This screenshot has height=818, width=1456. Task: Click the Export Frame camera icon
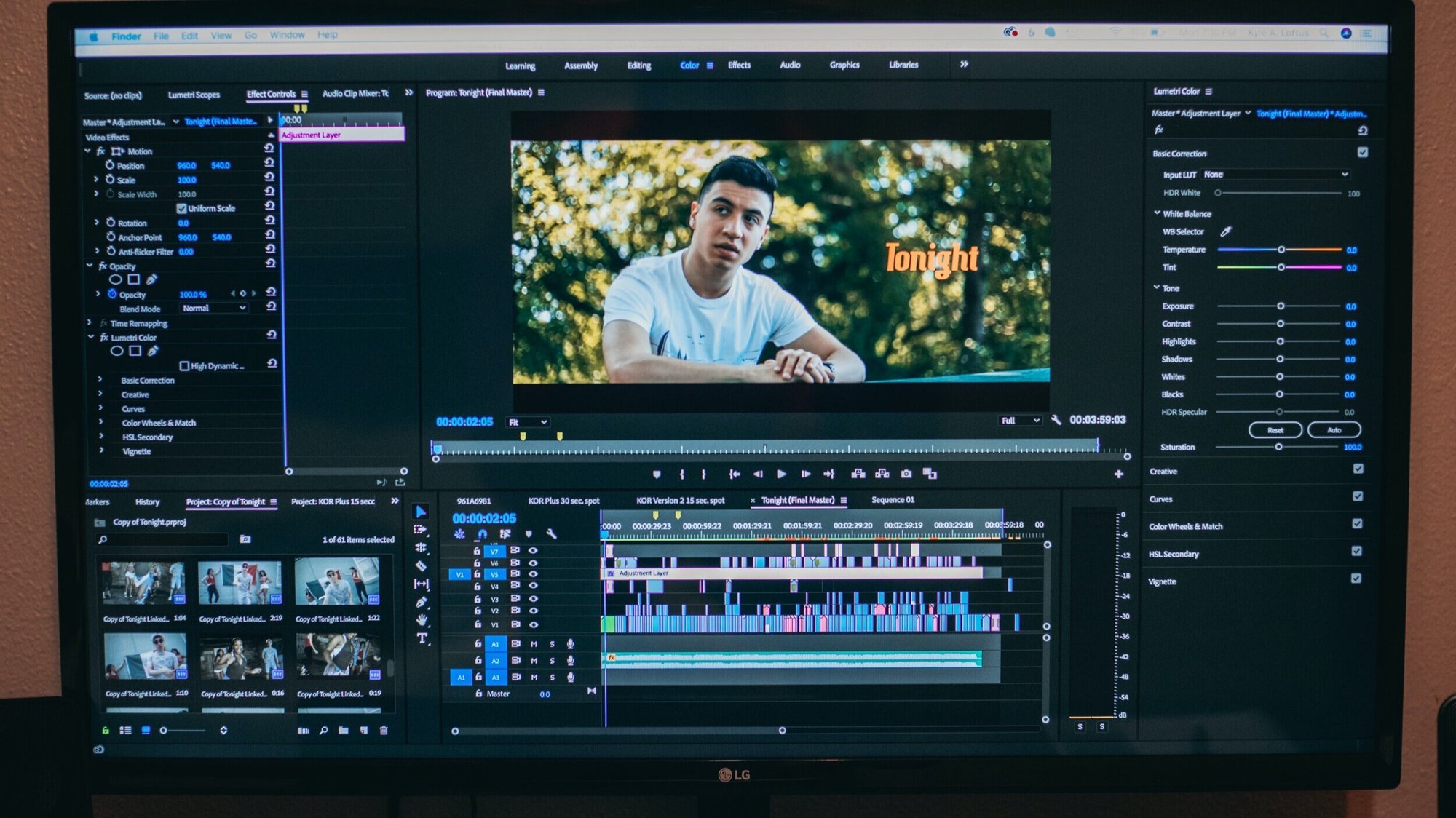click(906, 474)
